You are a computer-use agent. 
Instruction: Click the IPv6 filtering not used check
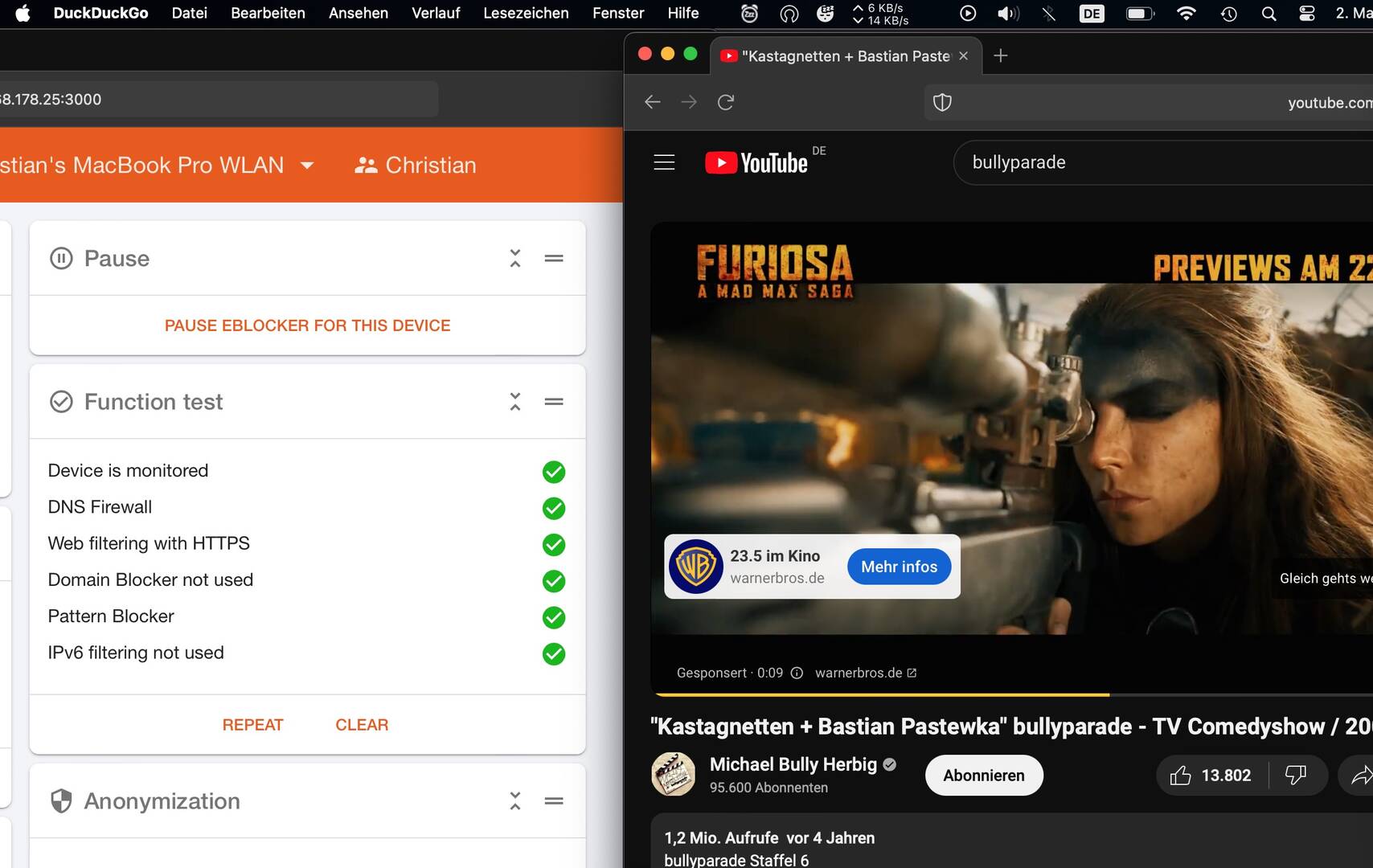[x=554, y=654]
